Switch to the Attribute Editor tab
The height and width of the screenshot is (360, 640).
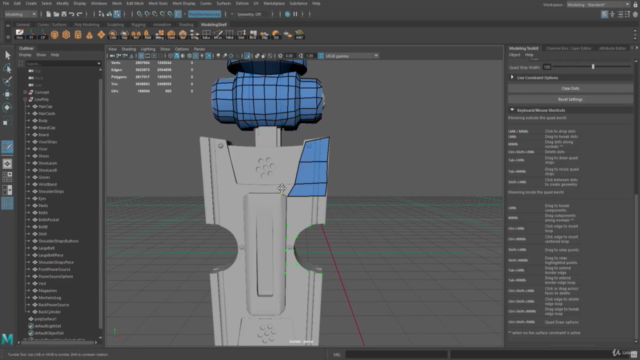[x=613, y=48]
